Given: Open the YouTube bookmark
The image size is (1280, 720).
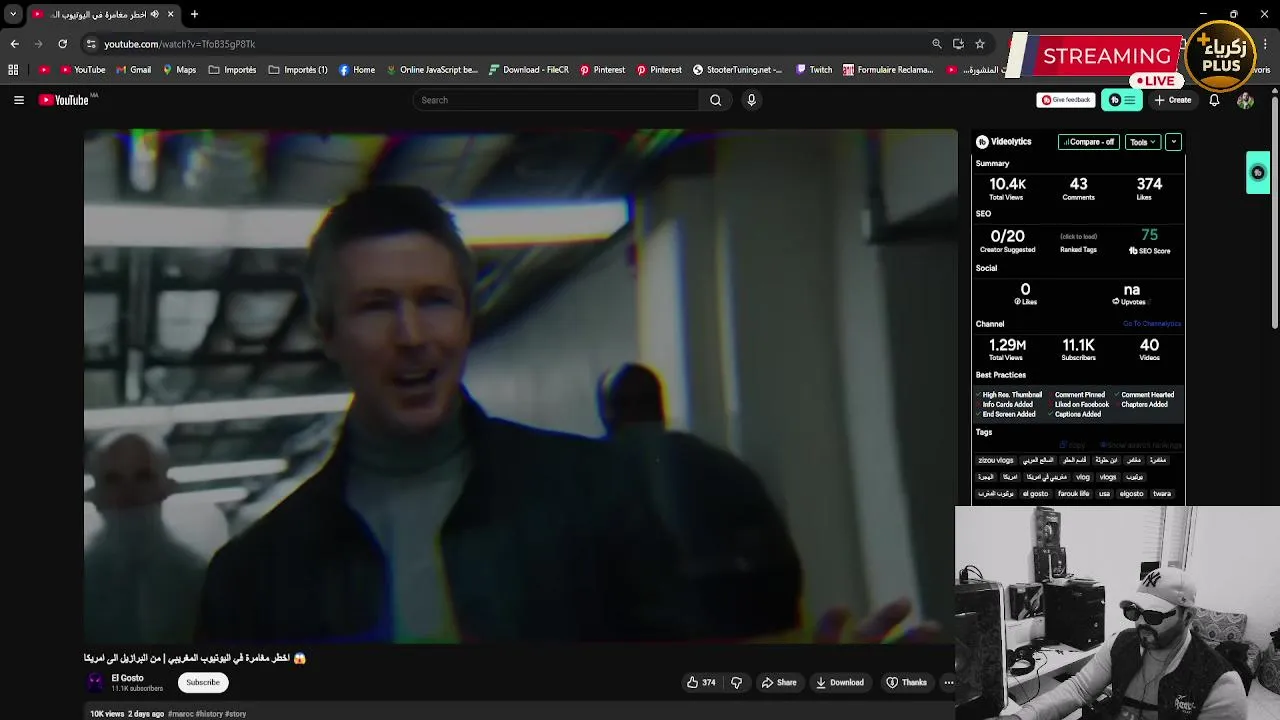Looking at the screenshot, I should pyautogui.click(x=83, y=70).
